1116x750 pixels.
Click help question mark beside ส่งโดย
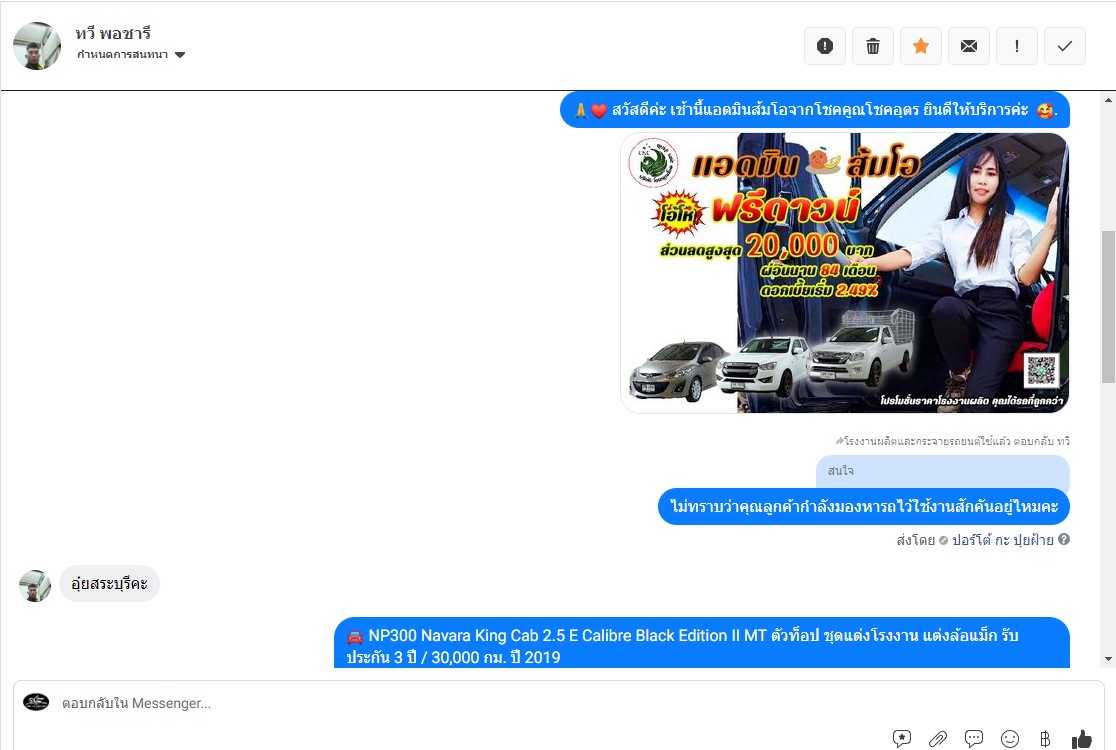click(x=1063, y=539)
